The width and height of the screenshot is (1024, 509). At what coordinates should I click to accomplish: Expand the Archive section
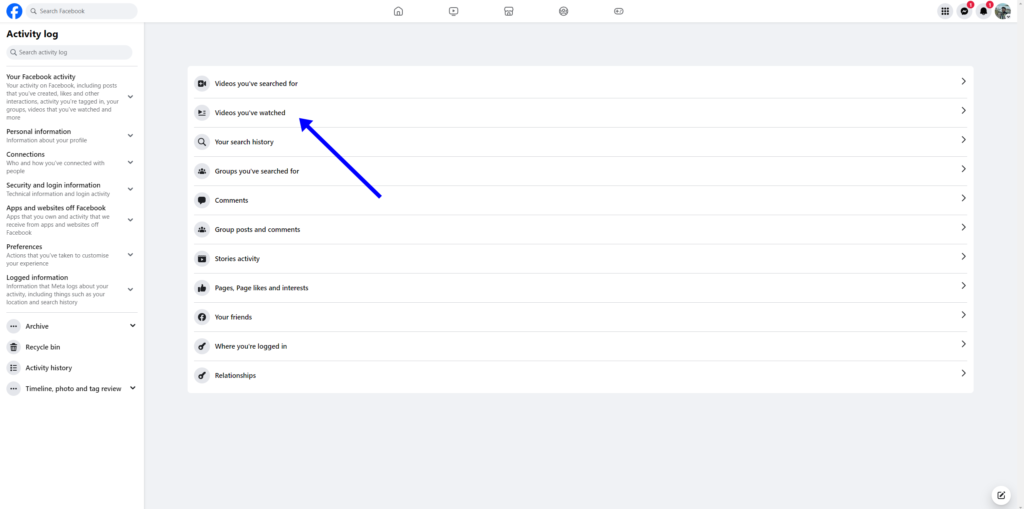click(132, 326)
